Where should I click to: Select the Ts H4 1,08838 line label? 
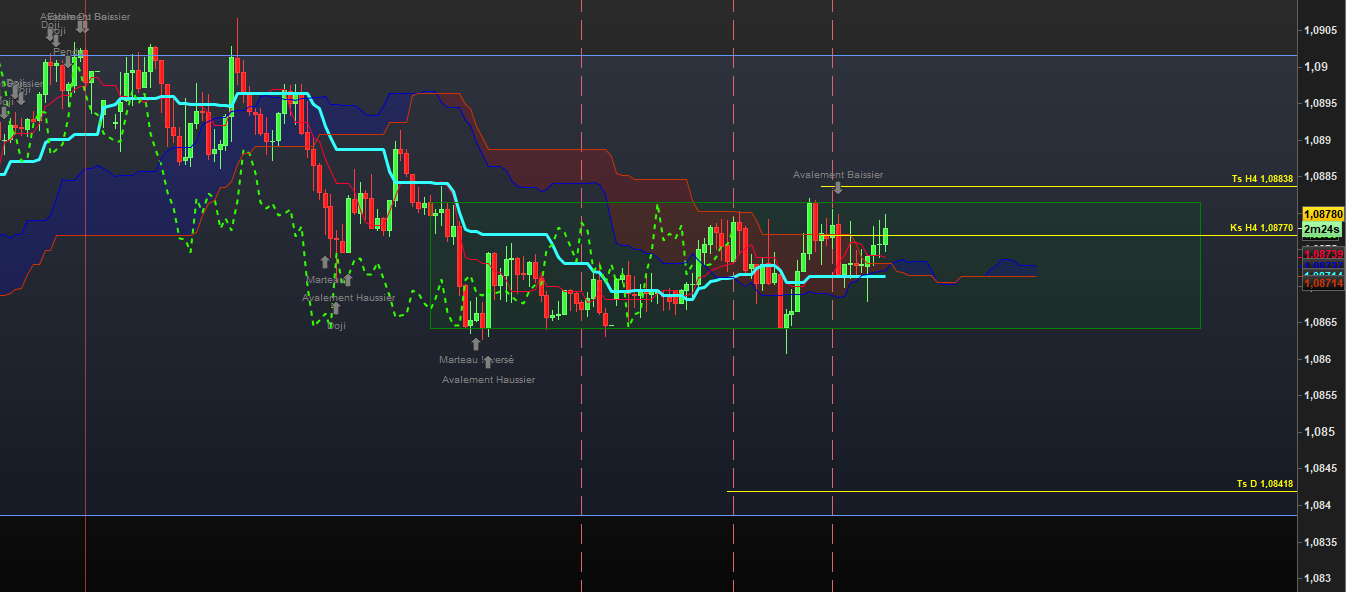(x=1262, y=179)
